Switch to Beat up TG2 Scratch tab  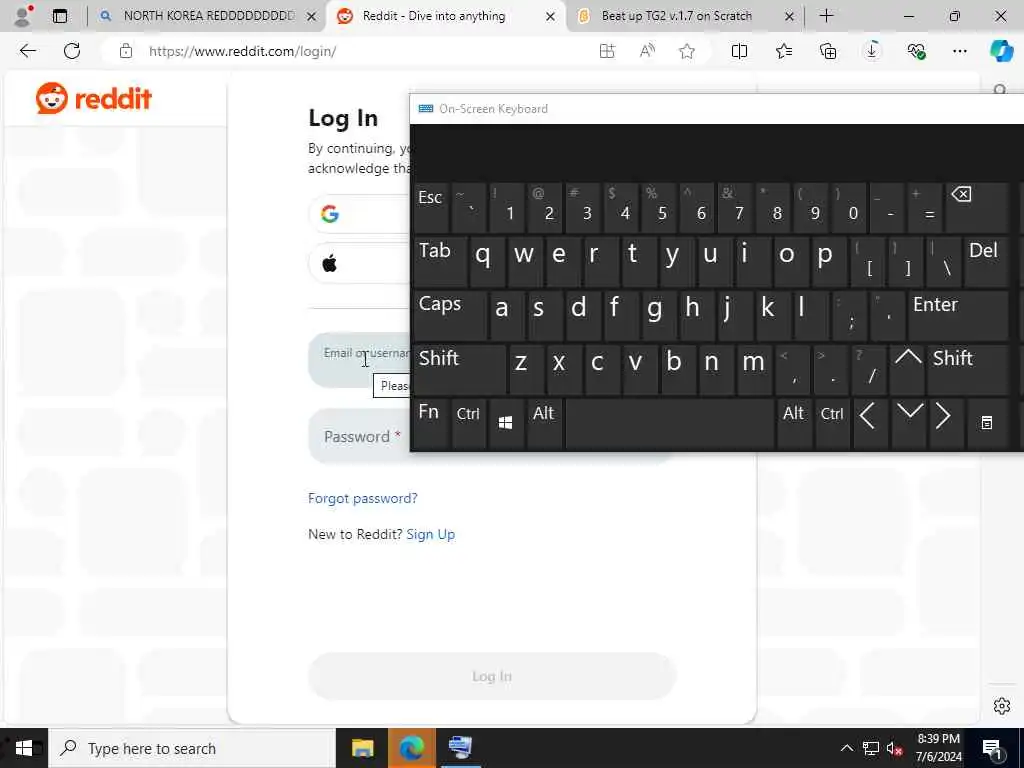684,16
